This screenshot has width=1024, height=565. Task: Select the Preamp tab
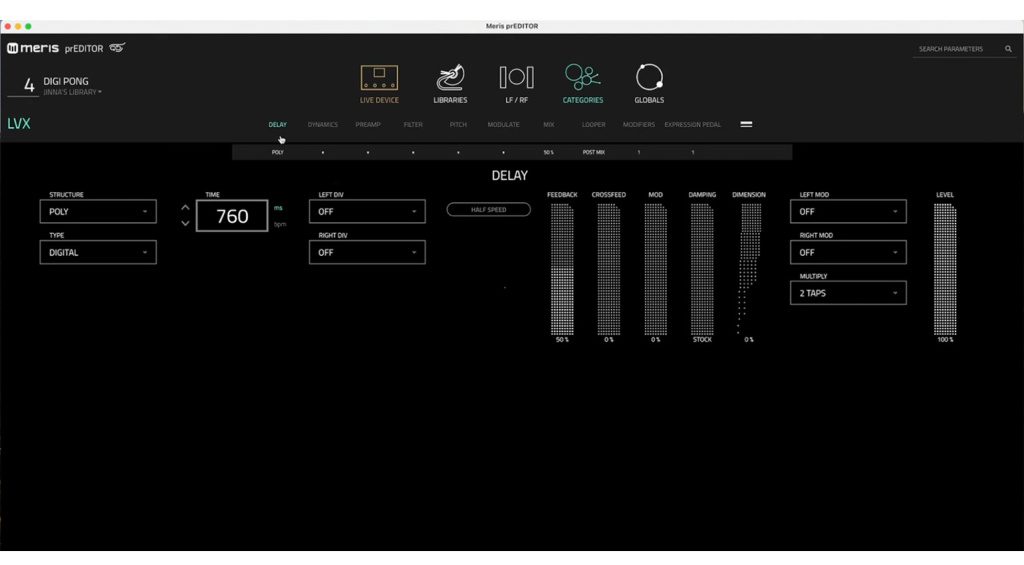368,124
